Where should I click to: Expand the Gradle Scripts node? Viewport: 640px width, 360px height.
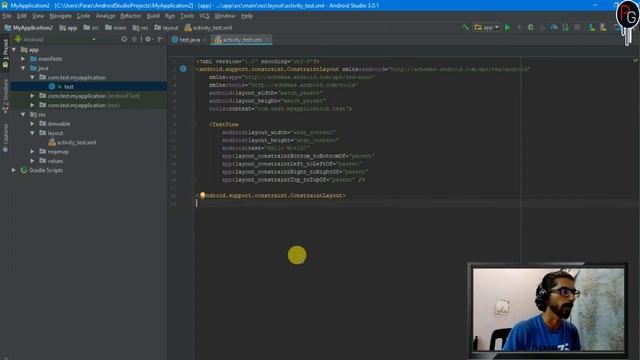coord(14,170)
